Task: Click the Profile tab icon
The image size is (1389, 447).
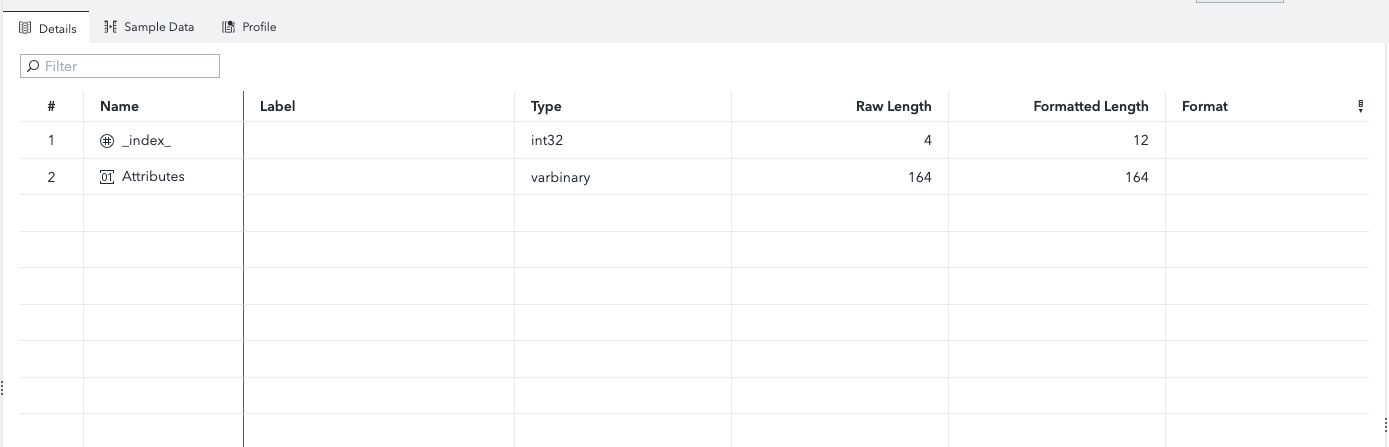Action: [x=229, y=27]
